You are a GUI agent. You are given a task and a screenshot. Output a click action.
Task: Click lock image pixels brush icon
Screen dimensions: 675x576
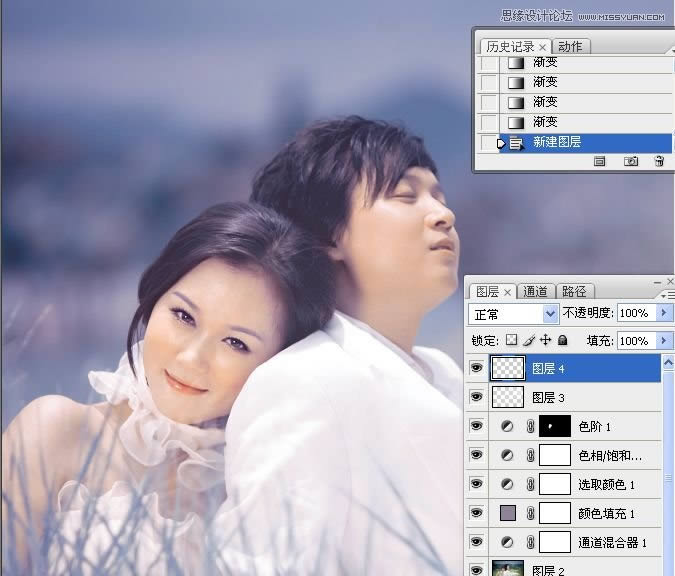pyautogui.click(x=529, y=340)
